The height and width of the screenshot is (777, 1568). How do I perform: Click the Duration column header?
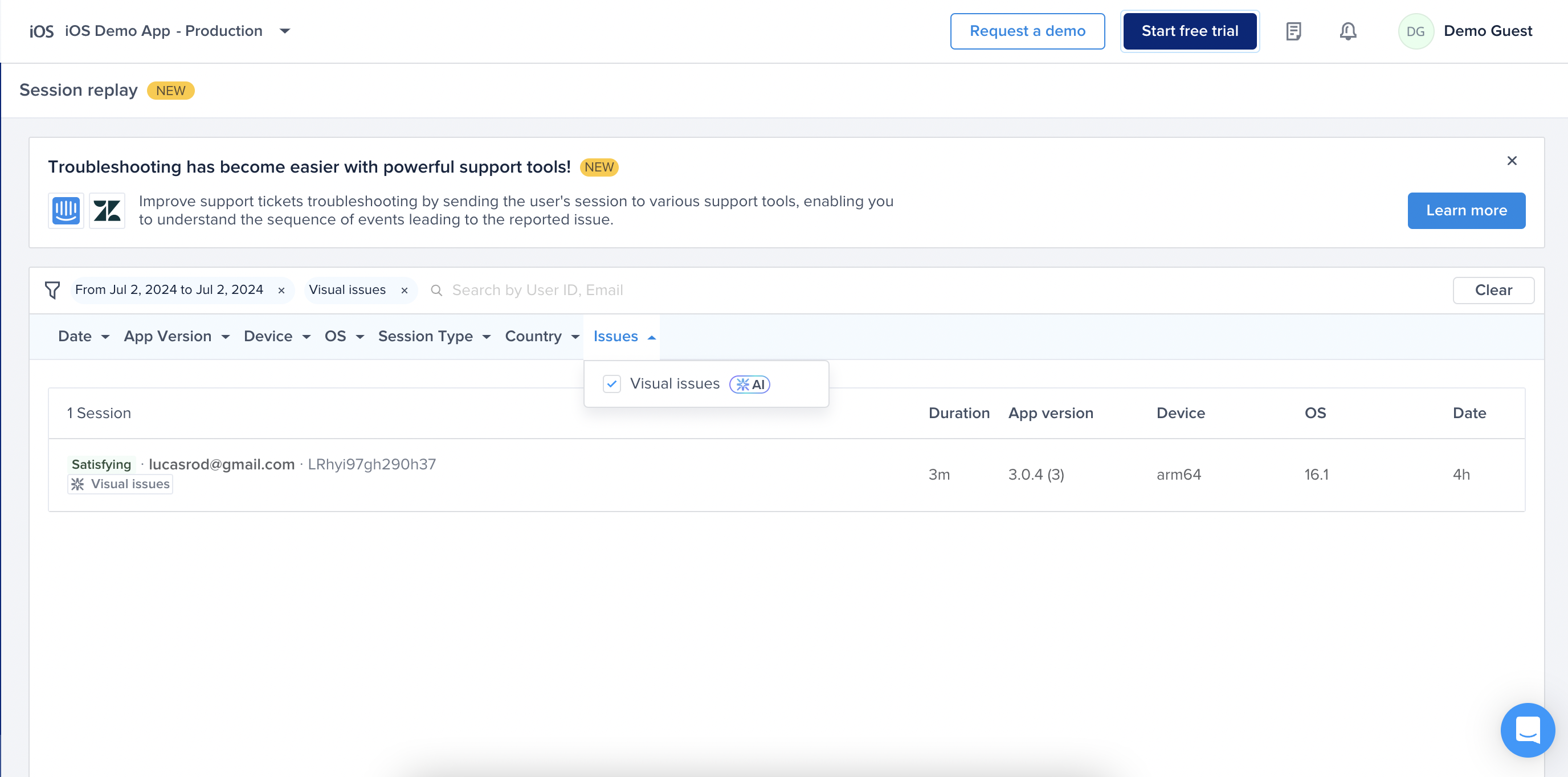959,413
